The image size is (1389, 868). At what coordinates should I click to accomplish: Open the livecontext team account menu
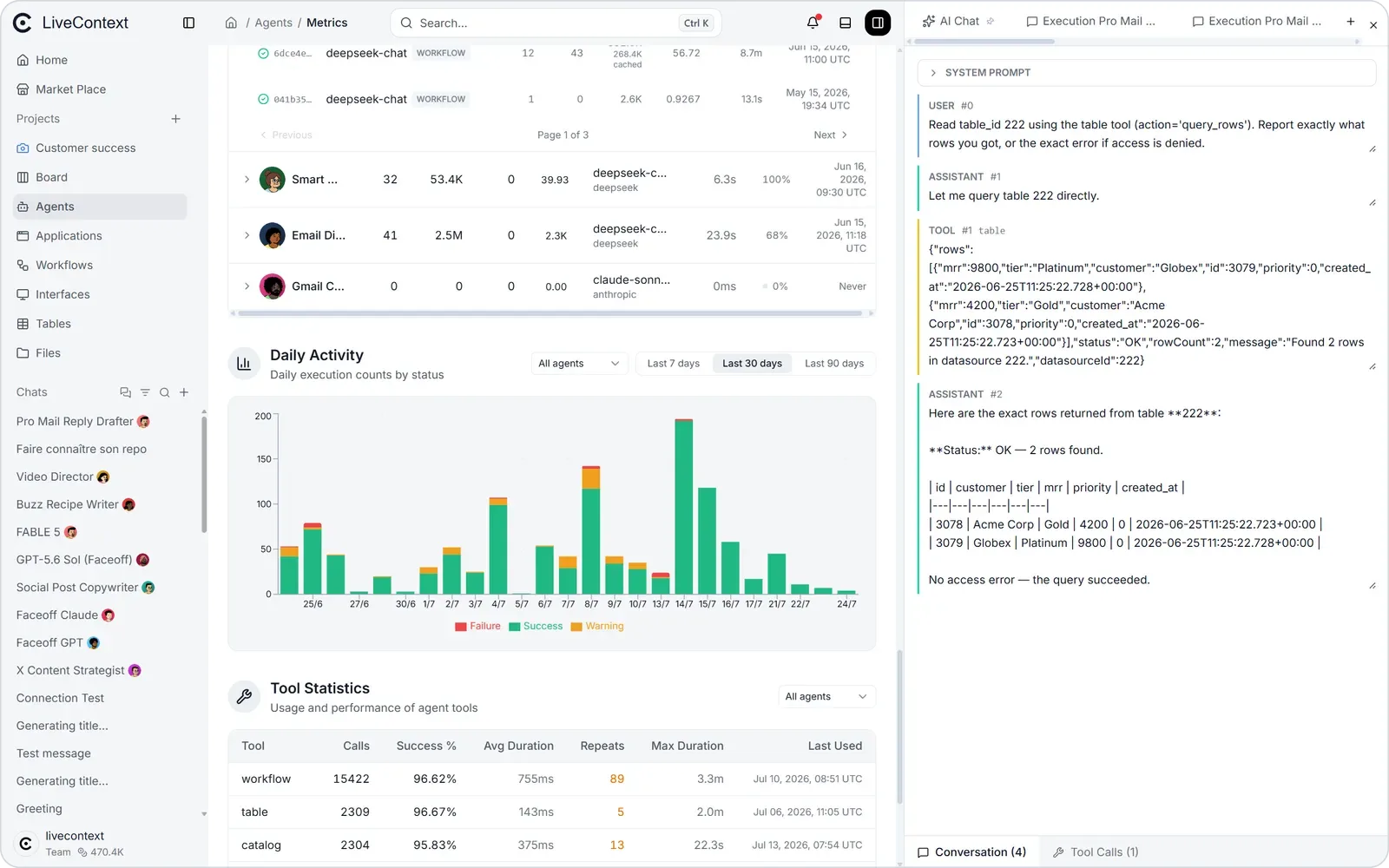pos(104,844)
